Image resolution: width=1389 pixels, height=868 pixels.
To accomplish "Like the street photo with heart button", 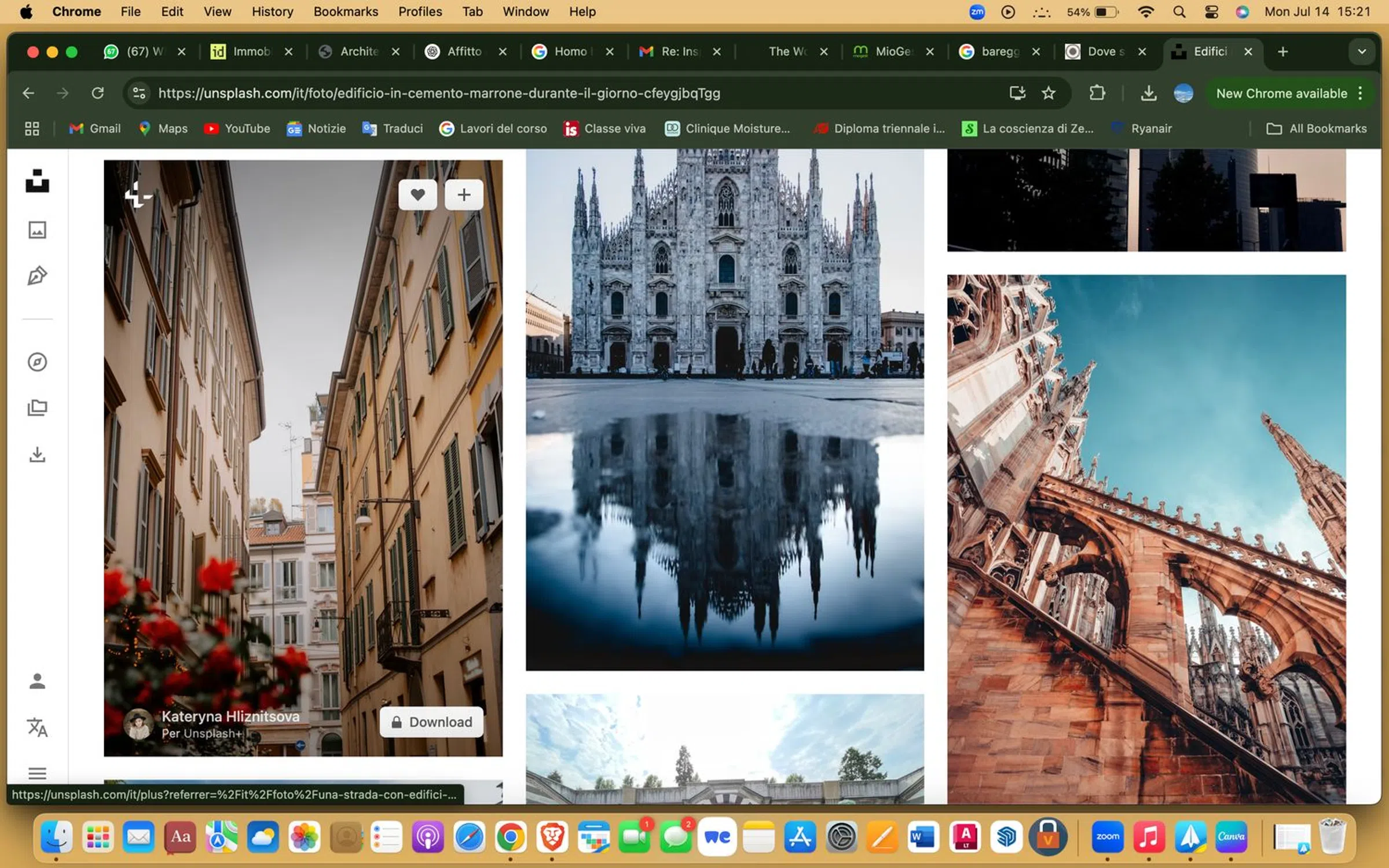I will pos(417,195).
